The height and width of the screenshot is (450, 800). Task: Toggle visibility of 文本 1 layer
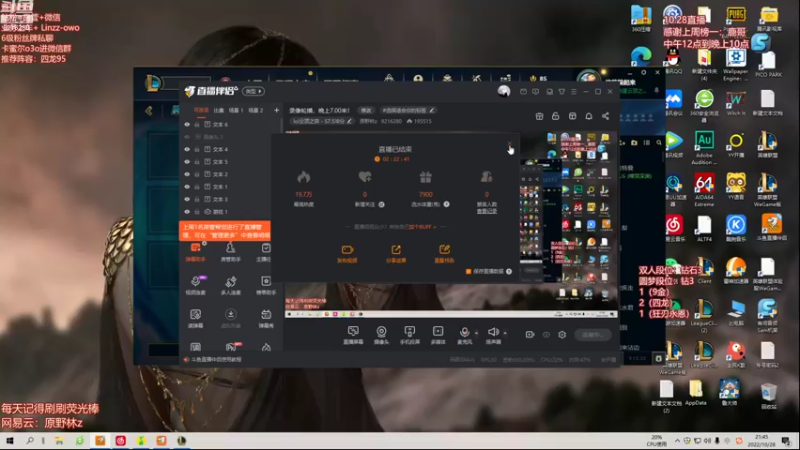pos(187,187)
